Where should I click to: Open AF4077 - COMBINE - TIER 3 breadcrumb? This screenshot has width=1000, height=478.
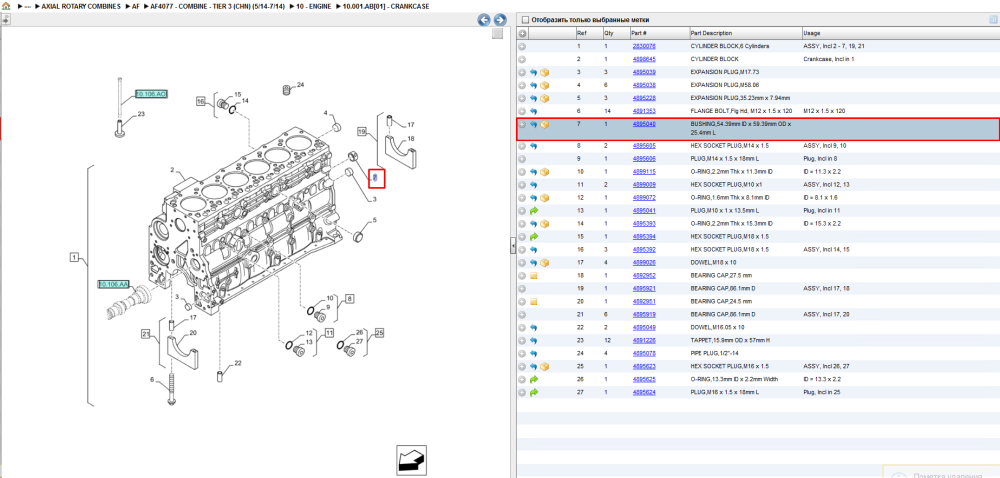coord(216,6)
